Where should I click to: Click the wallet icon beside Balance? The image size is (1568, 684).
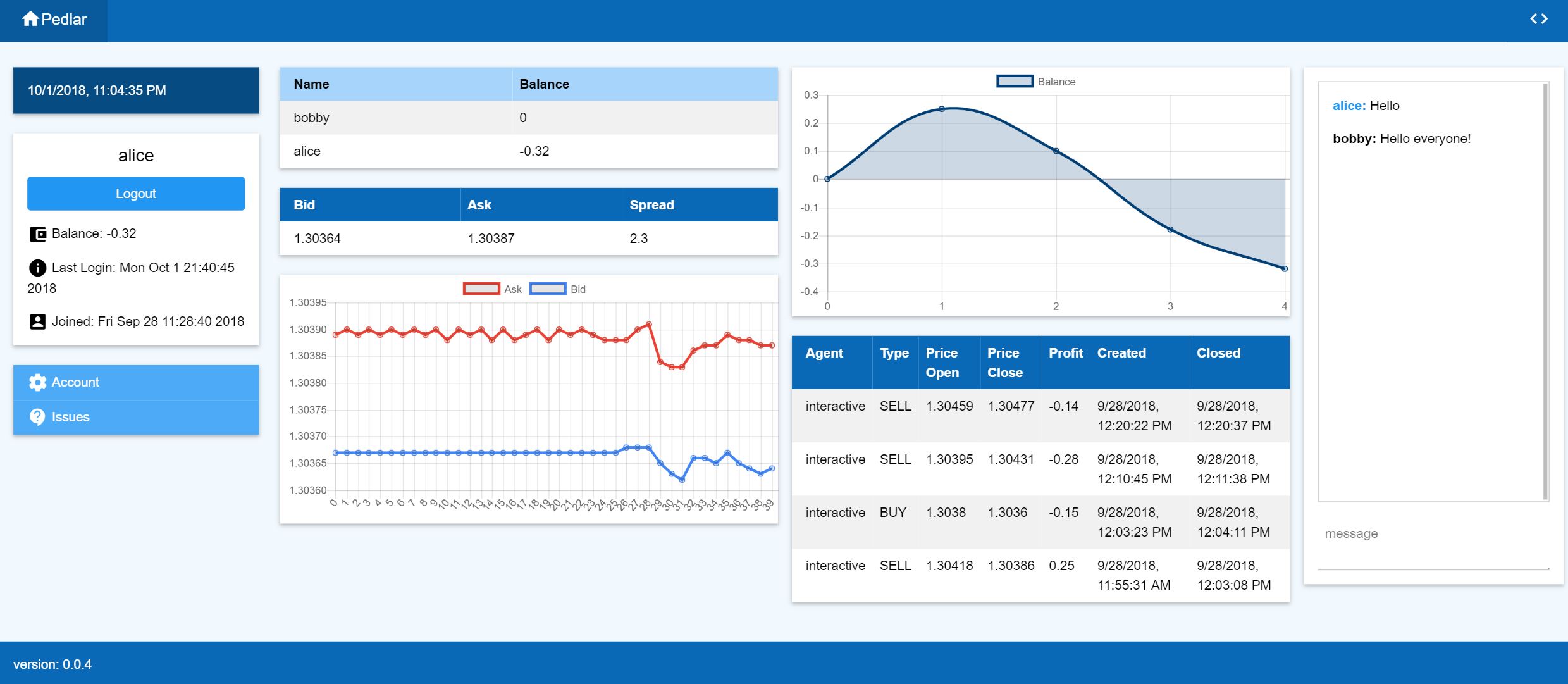point(38,234)
